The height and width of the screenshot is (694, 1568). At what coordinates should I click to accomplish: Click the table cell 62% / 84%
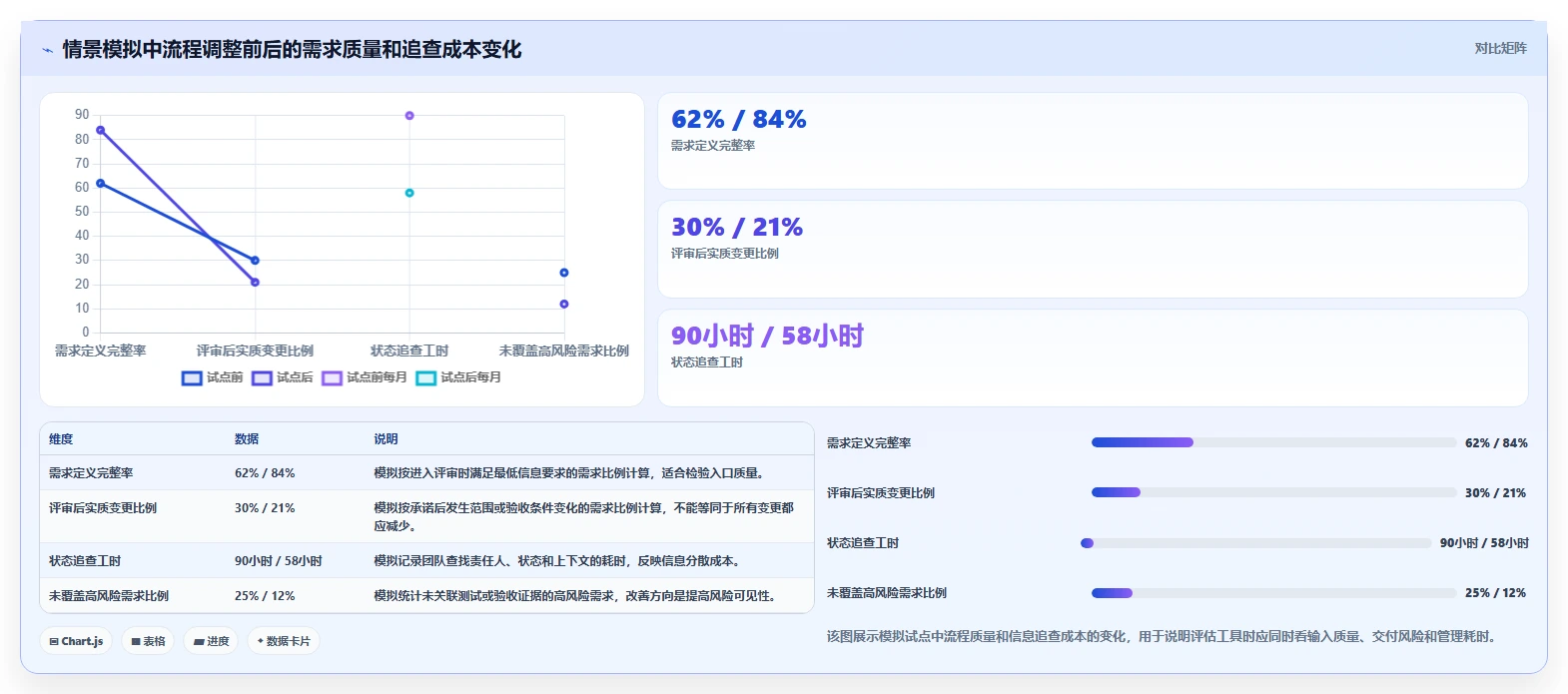click(265, 473)
